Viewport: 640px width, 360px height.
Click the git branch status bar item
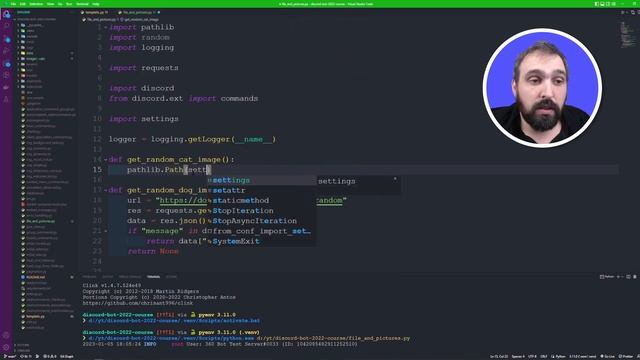tap(11, 356)
